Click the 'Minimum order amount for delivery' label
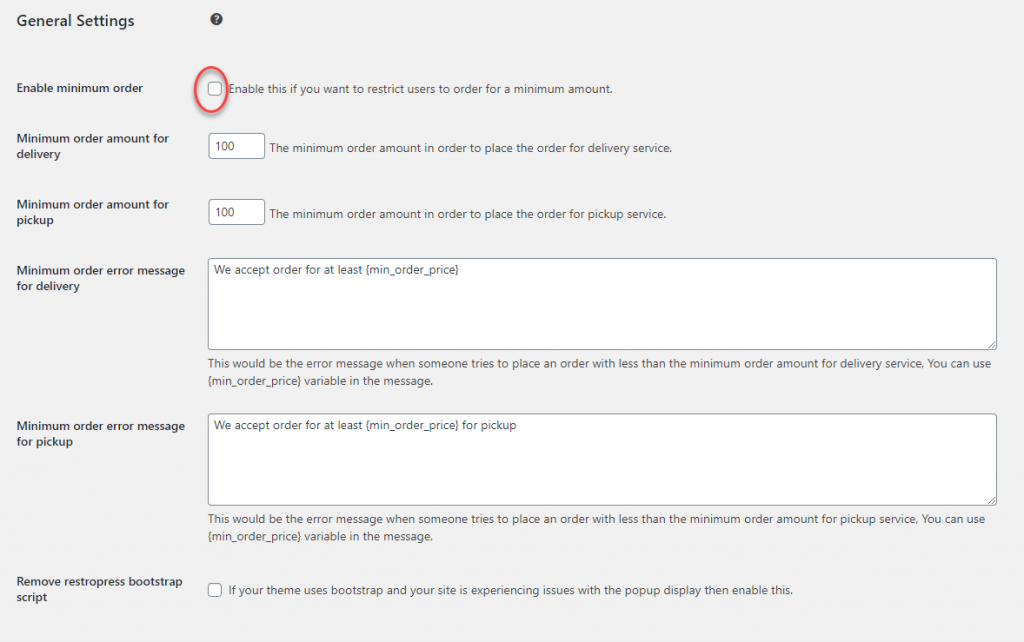The width and height of the screenshot is (1024, 642). click(93, 146)
